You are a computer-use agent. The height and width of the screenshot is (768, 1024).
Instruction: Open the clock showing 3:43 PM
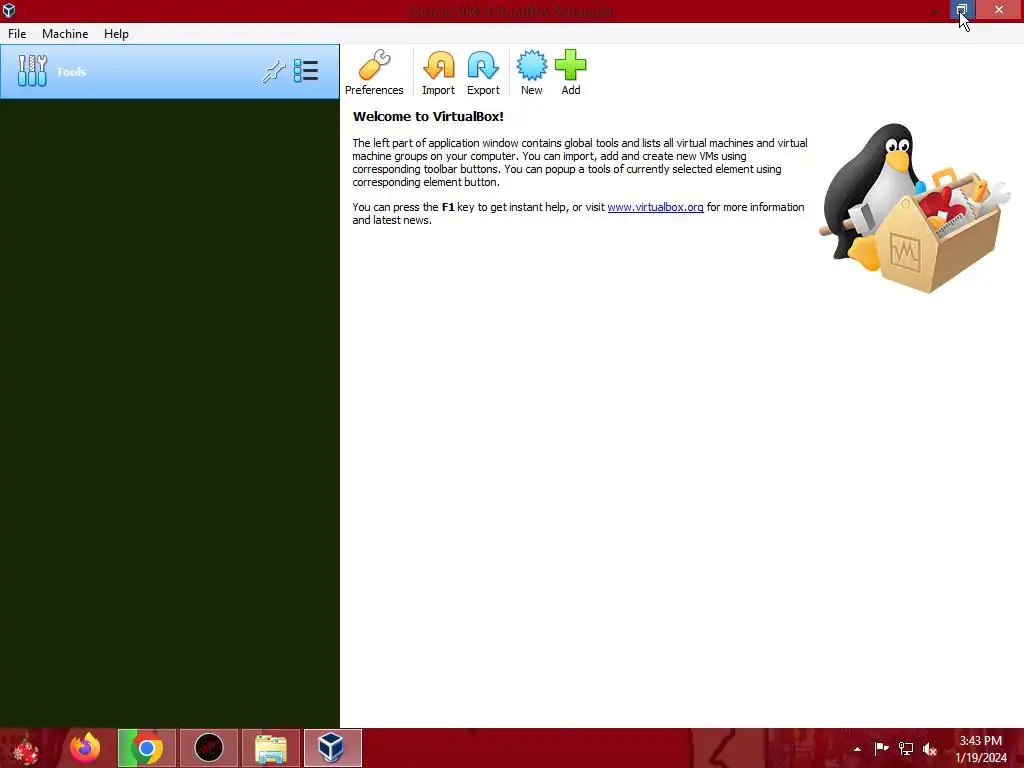click(981, 749)
